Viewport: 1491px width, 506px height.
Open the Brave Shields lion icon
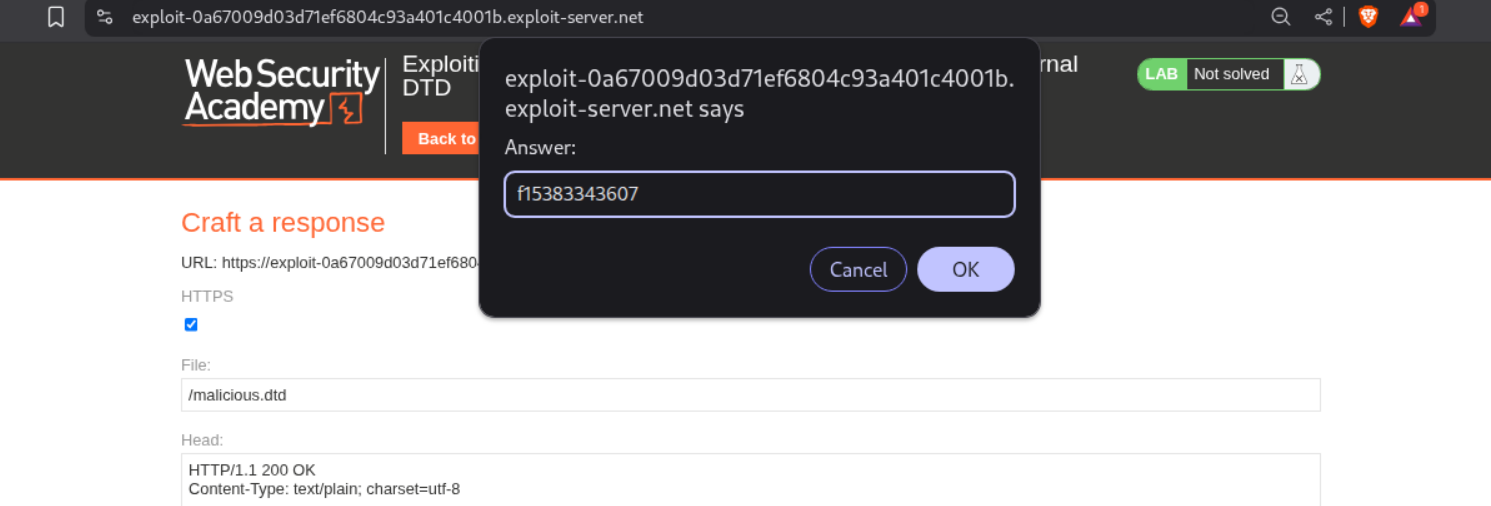tap(1368, 17)
